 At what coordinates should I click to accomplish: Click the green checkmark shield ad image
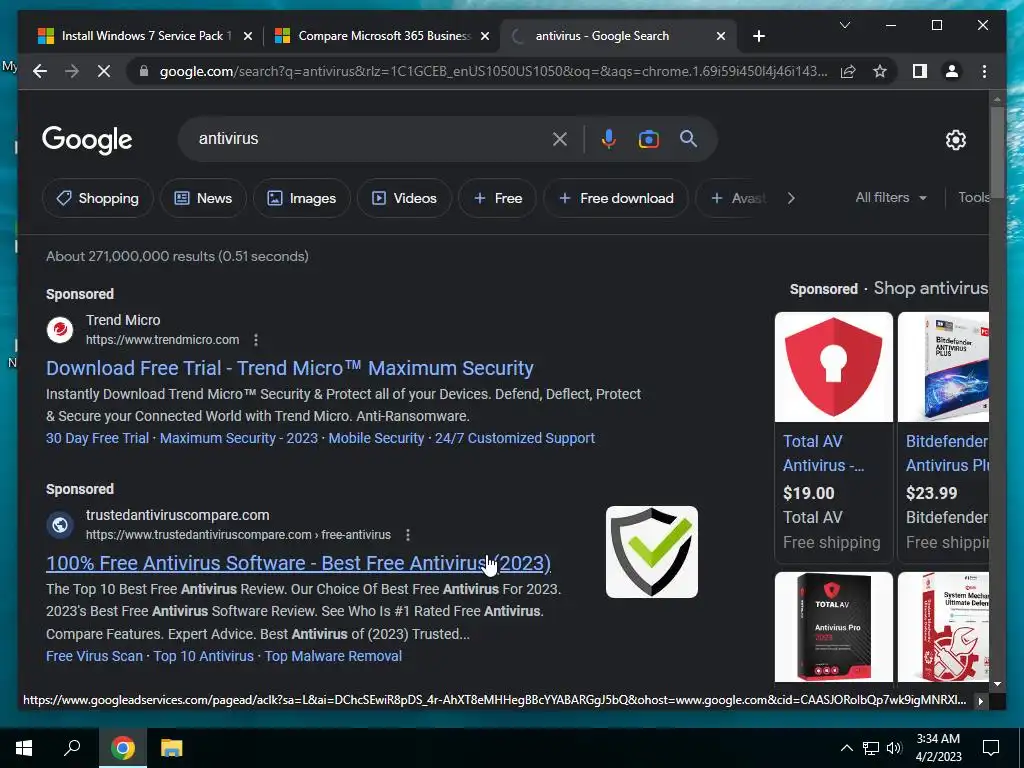[652, 552]
